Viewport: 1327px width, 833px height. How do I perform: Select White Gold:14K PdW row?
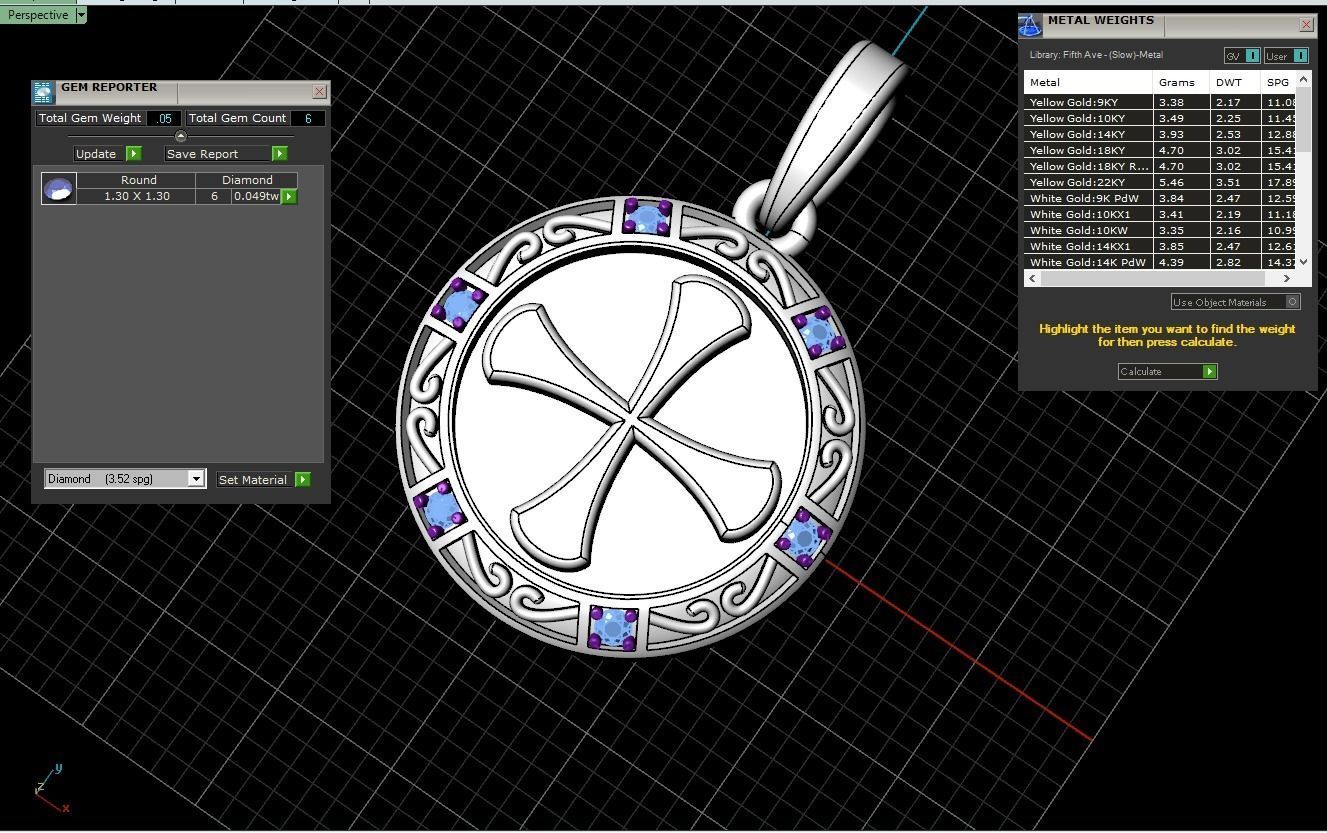(x=1160, y=262)
